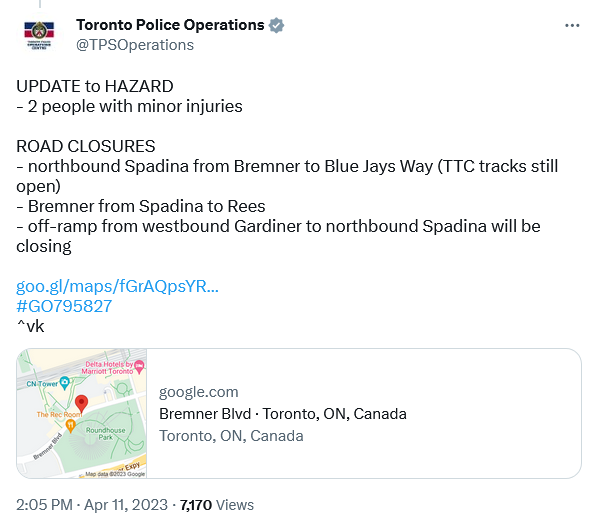This screenshot has height=529, width=598.
Task: Open the @TPSOperations handle
Action: 135,45
